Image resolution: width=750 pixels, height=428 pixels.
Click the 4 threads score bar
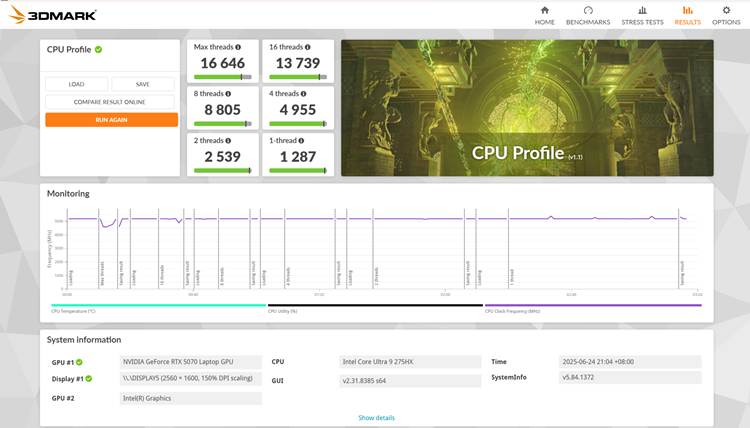tap(298, 124)
